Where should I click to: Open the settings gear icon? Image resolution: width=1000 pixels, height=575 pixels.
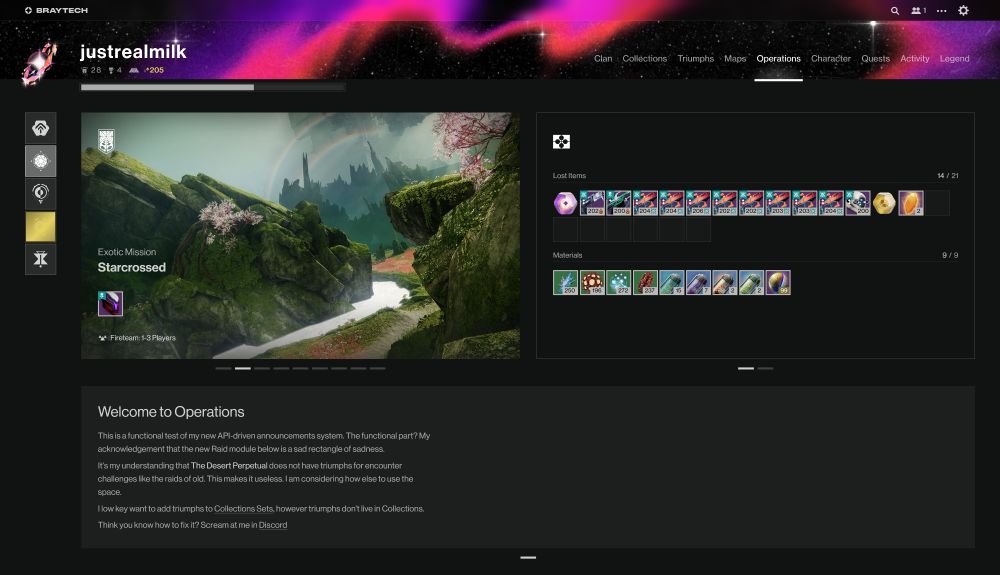pos(964,11)
